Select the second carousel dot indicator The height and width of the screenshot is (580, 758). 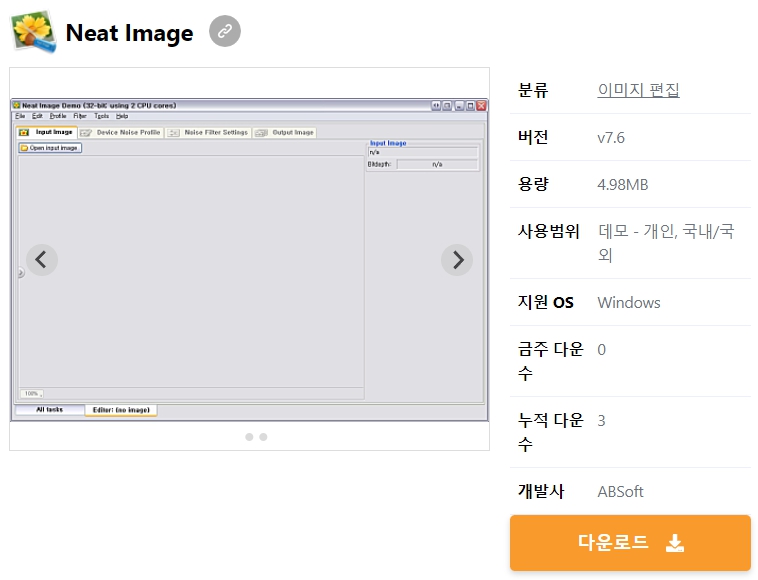tap(263, 437)
